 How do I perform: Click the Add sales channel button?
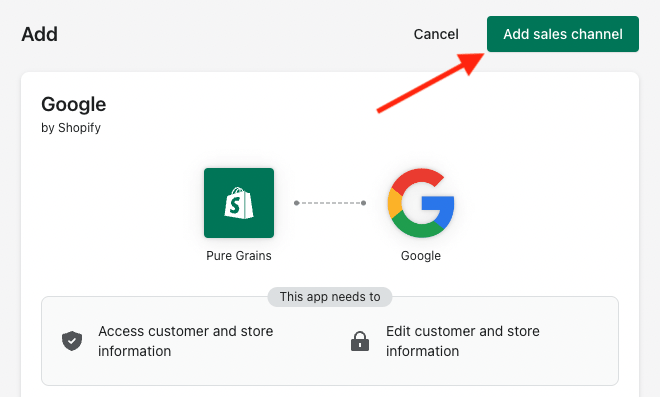[563, 34]
